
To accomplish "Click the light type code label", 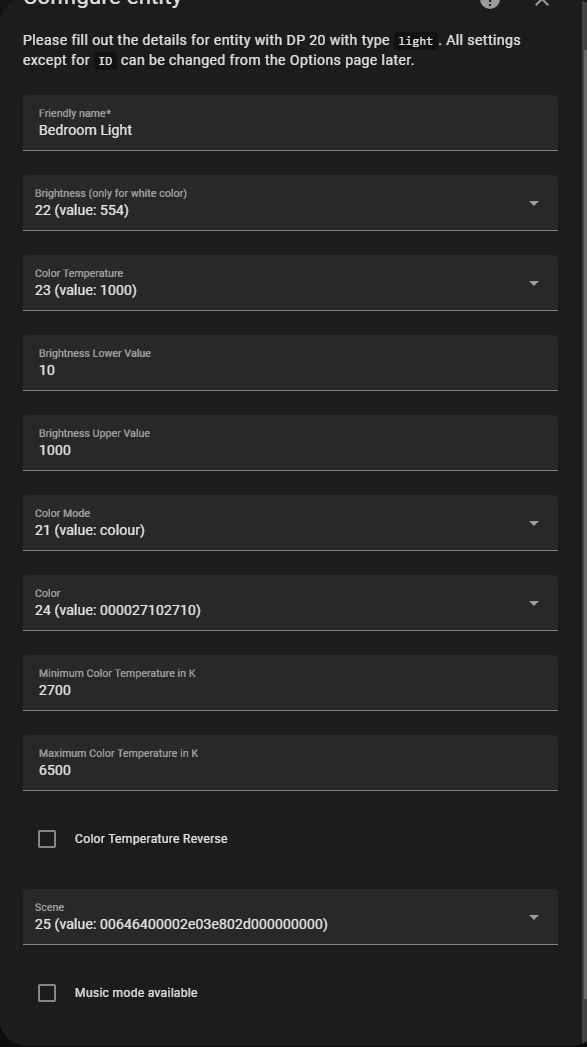I will [x=414, y=40].
